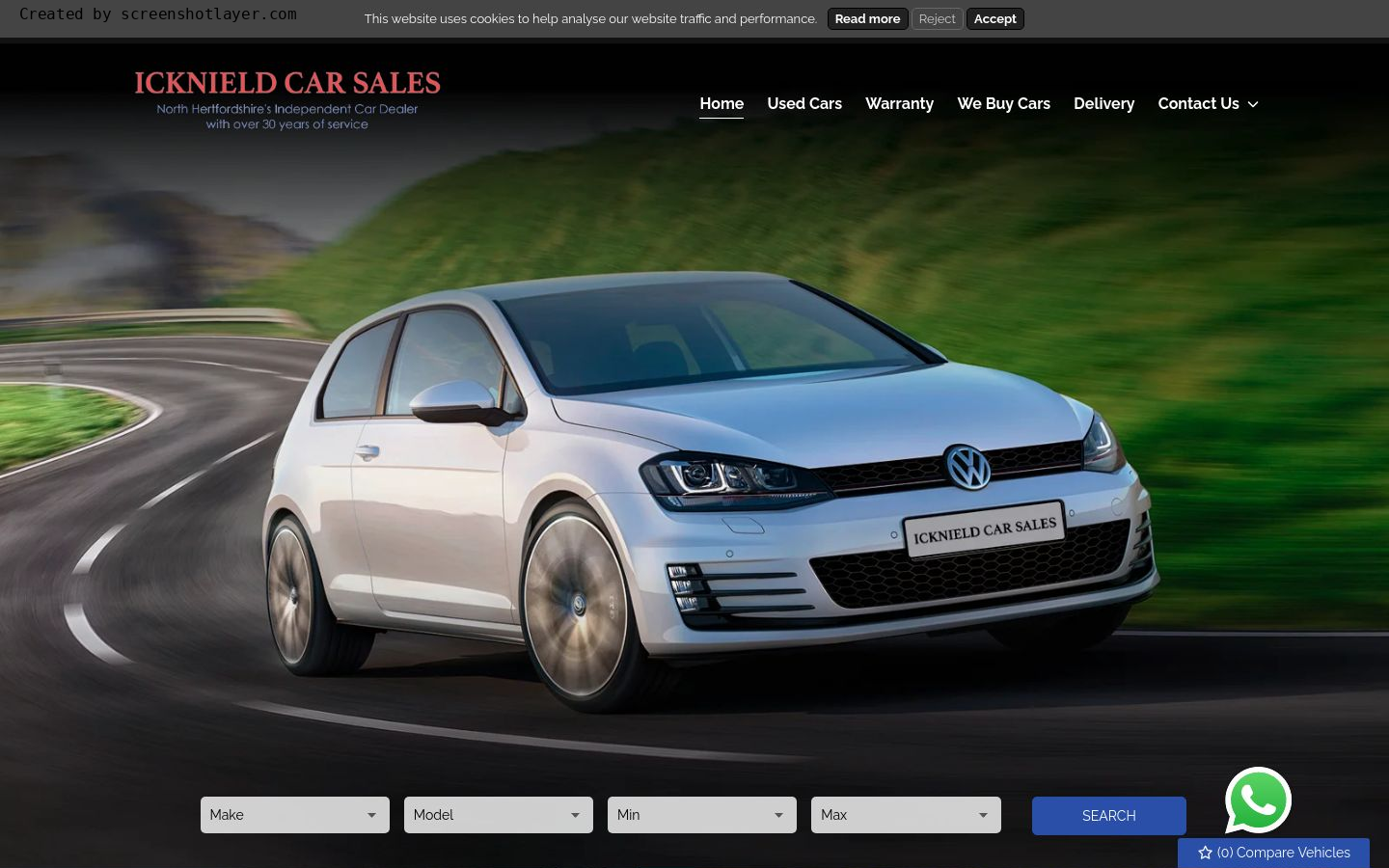Open the Make dropdown
Screen dimensions: 1389x868
pos(295,815)
